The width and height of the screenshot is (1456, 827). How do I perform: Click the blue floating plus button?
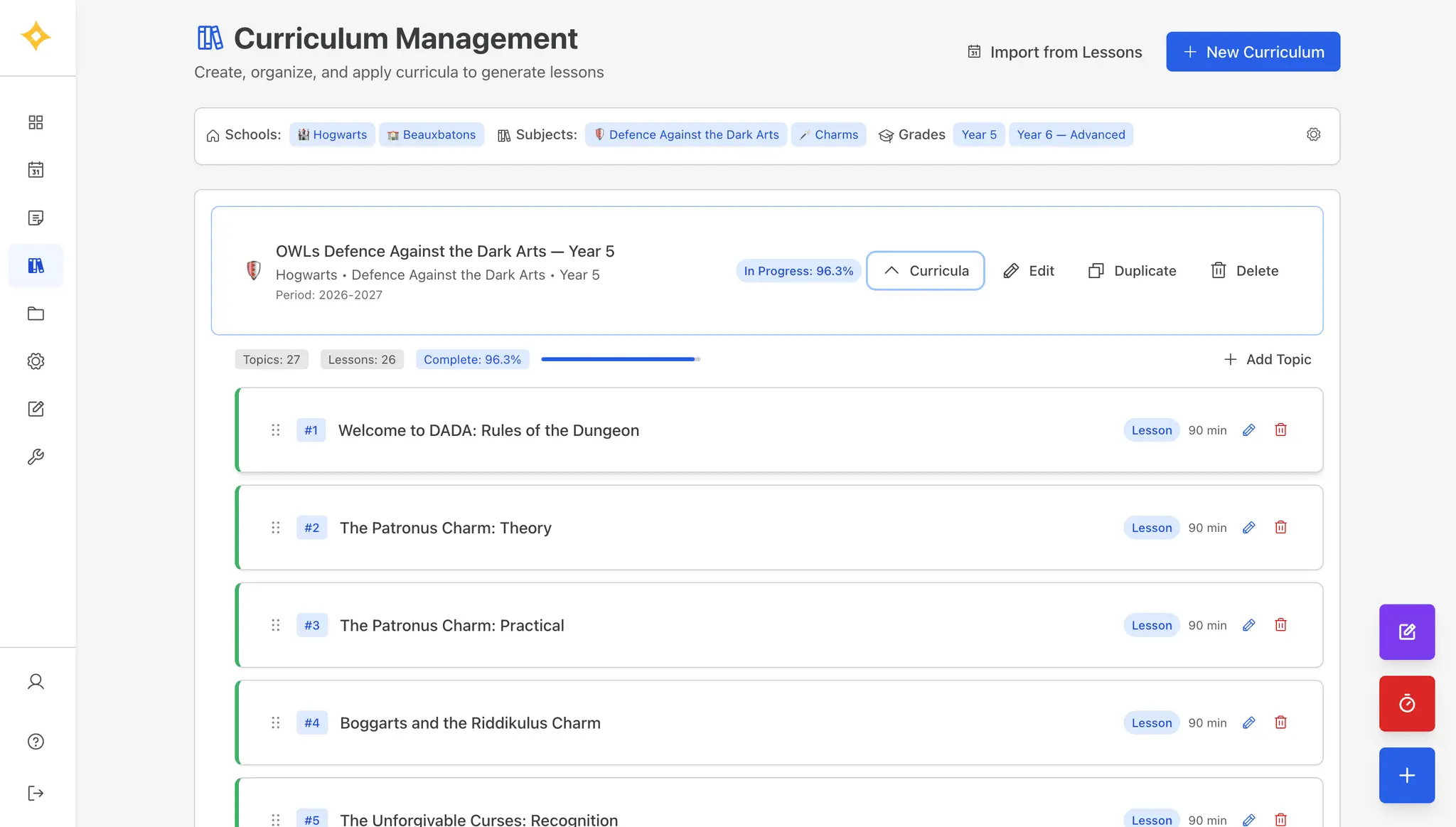(x=1407, y=775)
